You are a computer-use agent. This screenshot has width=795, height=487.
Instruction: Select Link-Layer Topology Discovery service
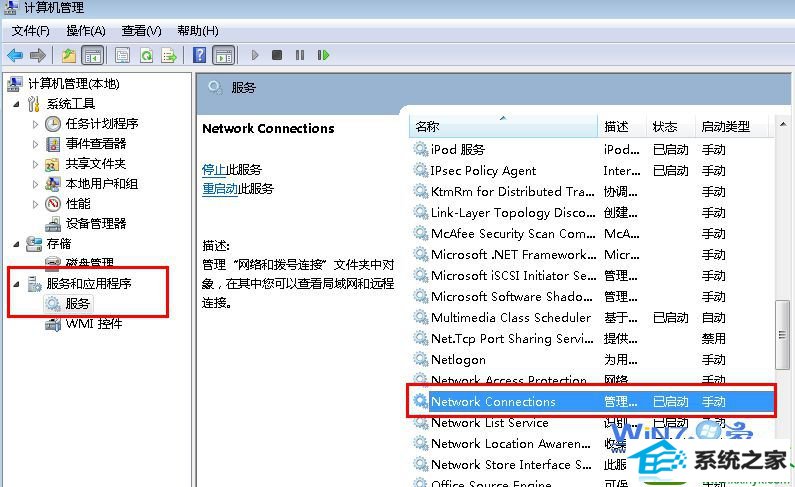click(x=592, y=213)
